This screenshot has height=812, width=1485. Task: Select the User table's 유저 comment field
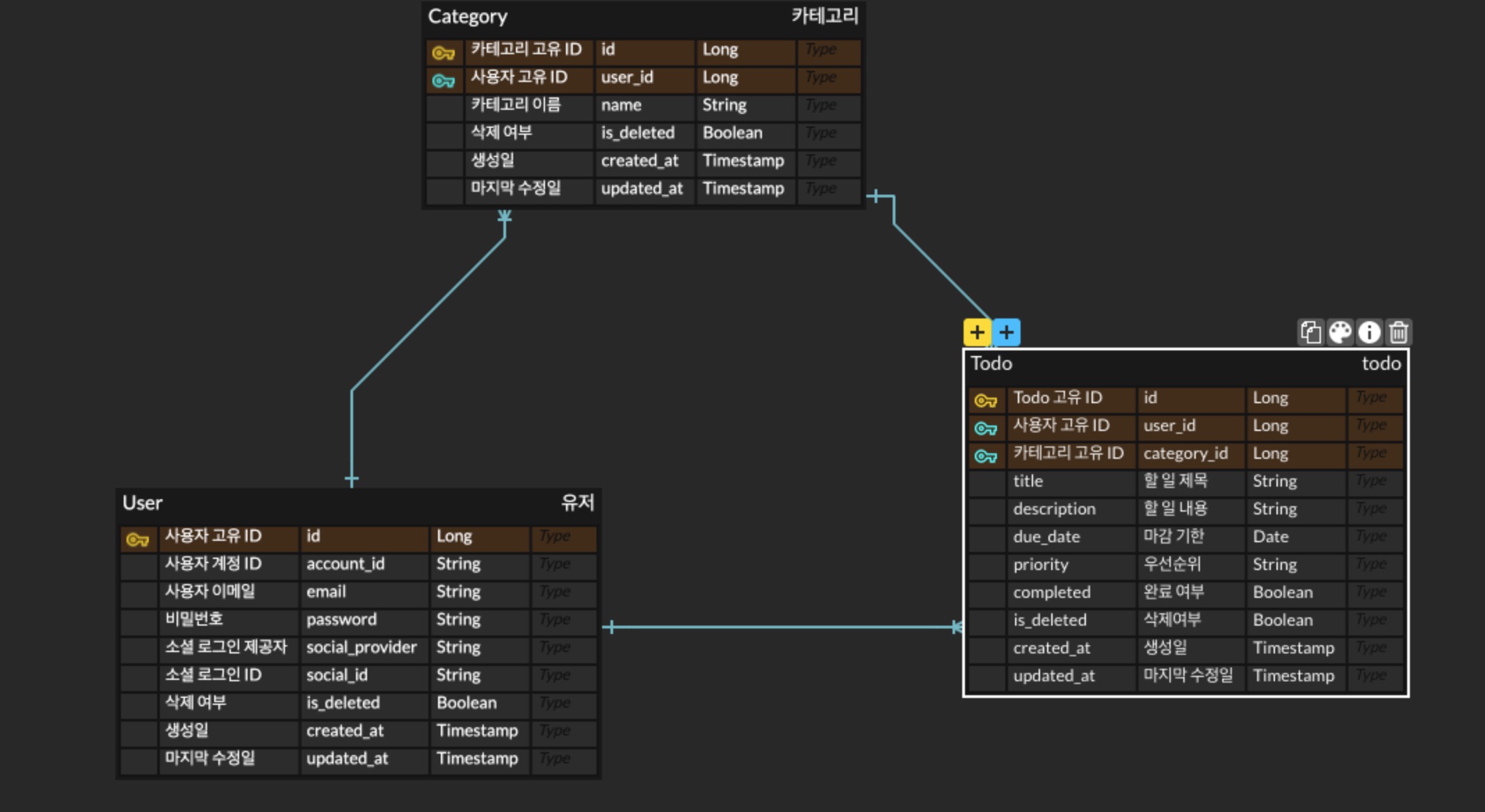click(577, 503)
